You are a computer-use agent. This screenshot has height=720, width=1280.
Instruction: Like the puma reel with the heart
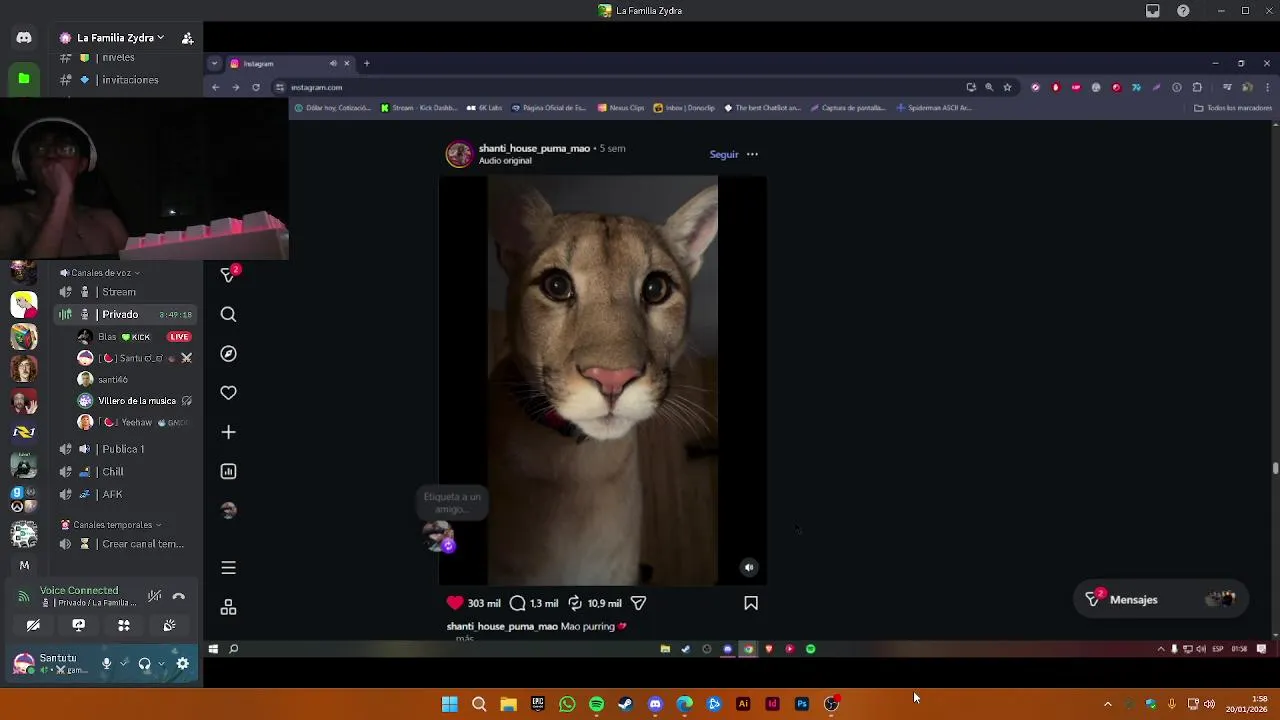click(x=455, y=603)
